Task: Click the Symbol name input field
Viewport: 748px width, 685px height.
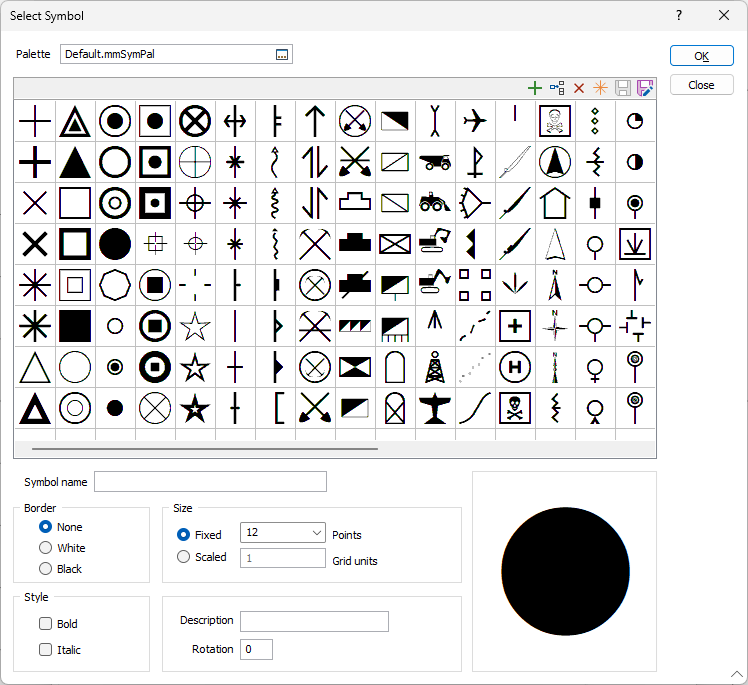Action: [x=210, y=482]
